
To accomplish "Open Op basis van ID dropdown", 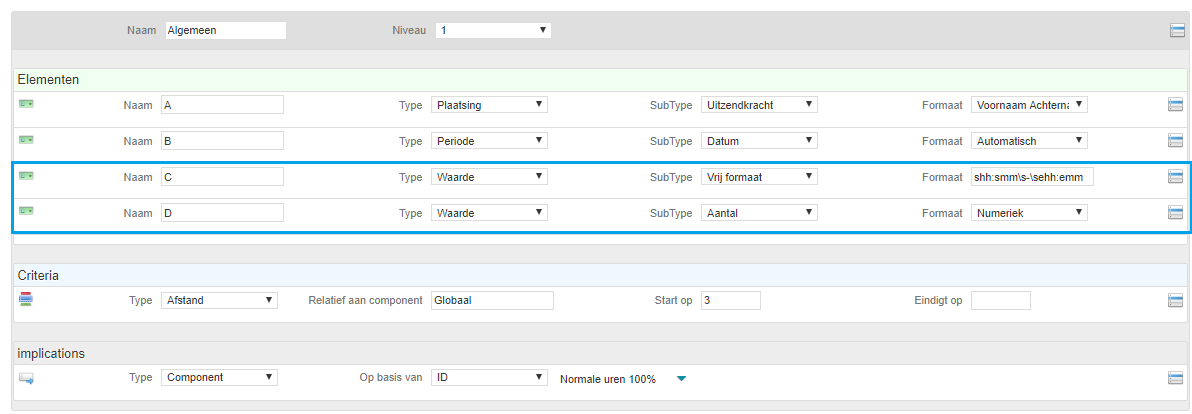I will 489,378.
